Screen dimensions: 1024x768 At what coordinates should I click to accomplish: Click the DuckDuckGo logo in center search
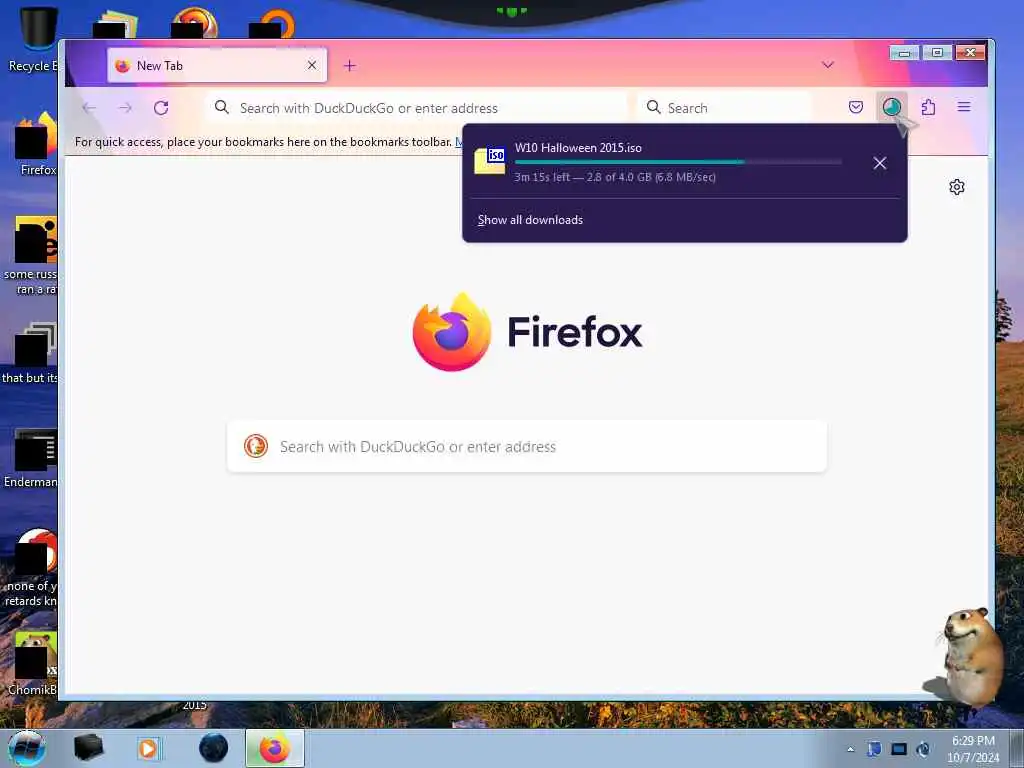pyautogui.click(x=256, y=446)
